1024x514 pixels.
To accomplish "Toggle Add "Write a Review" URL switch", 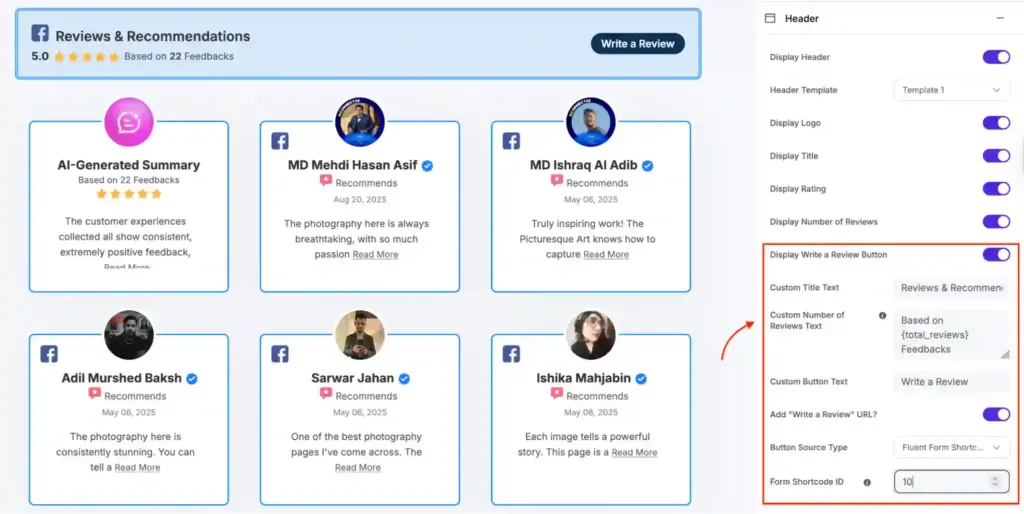I will [997, 415].
